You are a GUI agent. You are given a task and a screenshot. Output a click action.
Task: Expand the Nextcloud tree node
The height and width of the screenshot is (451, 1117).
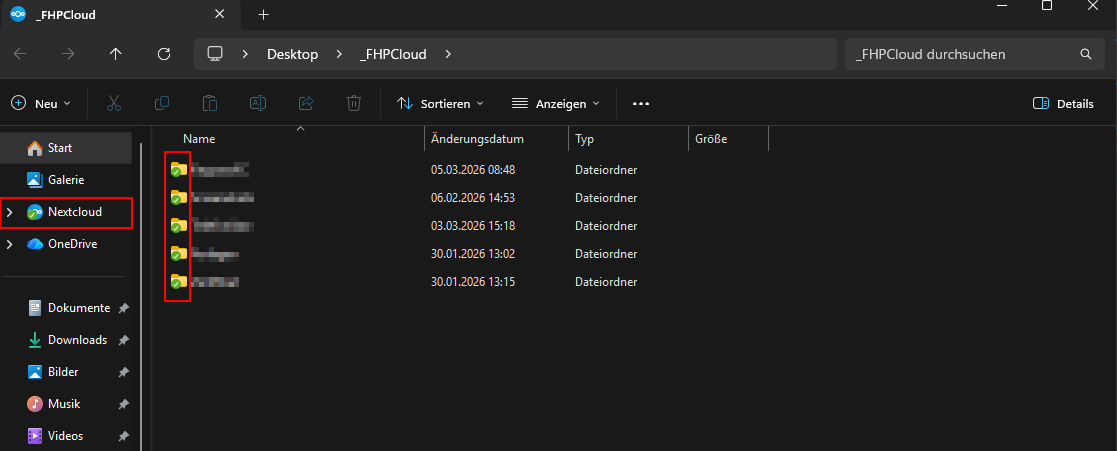click(x=9, y=212)
